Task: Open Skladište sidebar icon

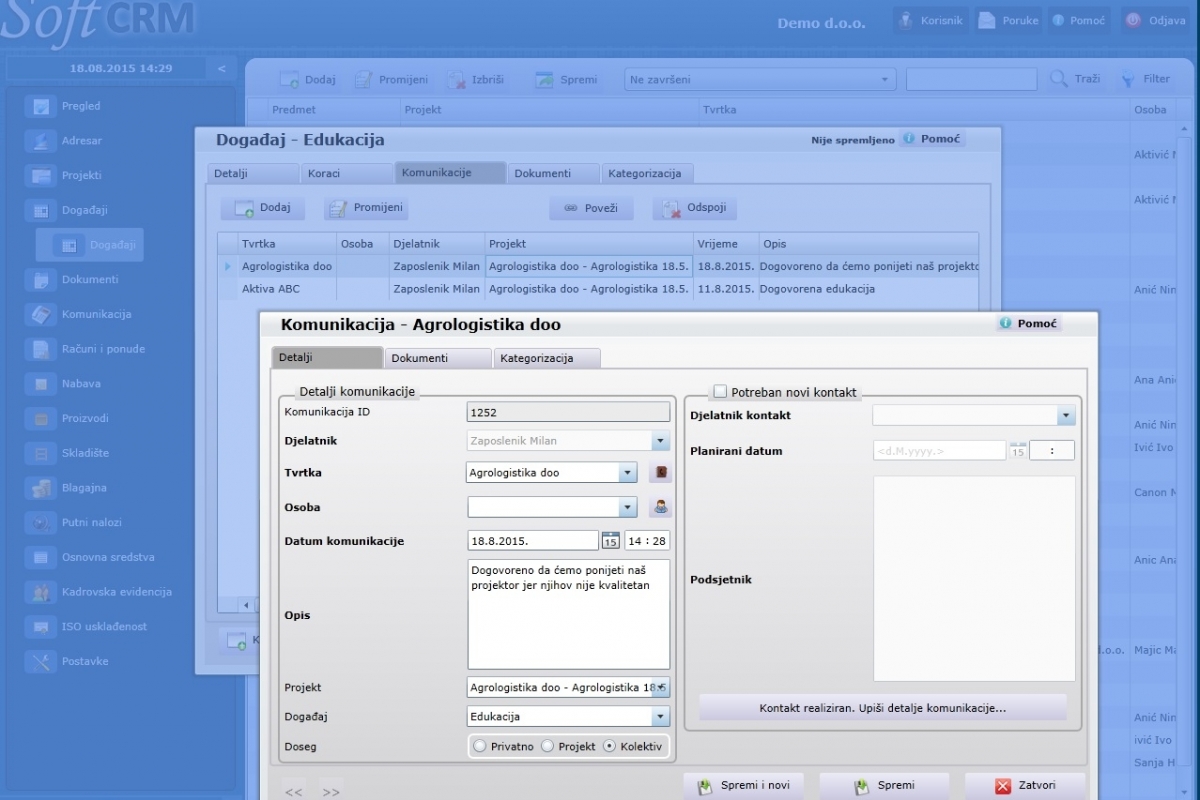Action: (41, 453)
